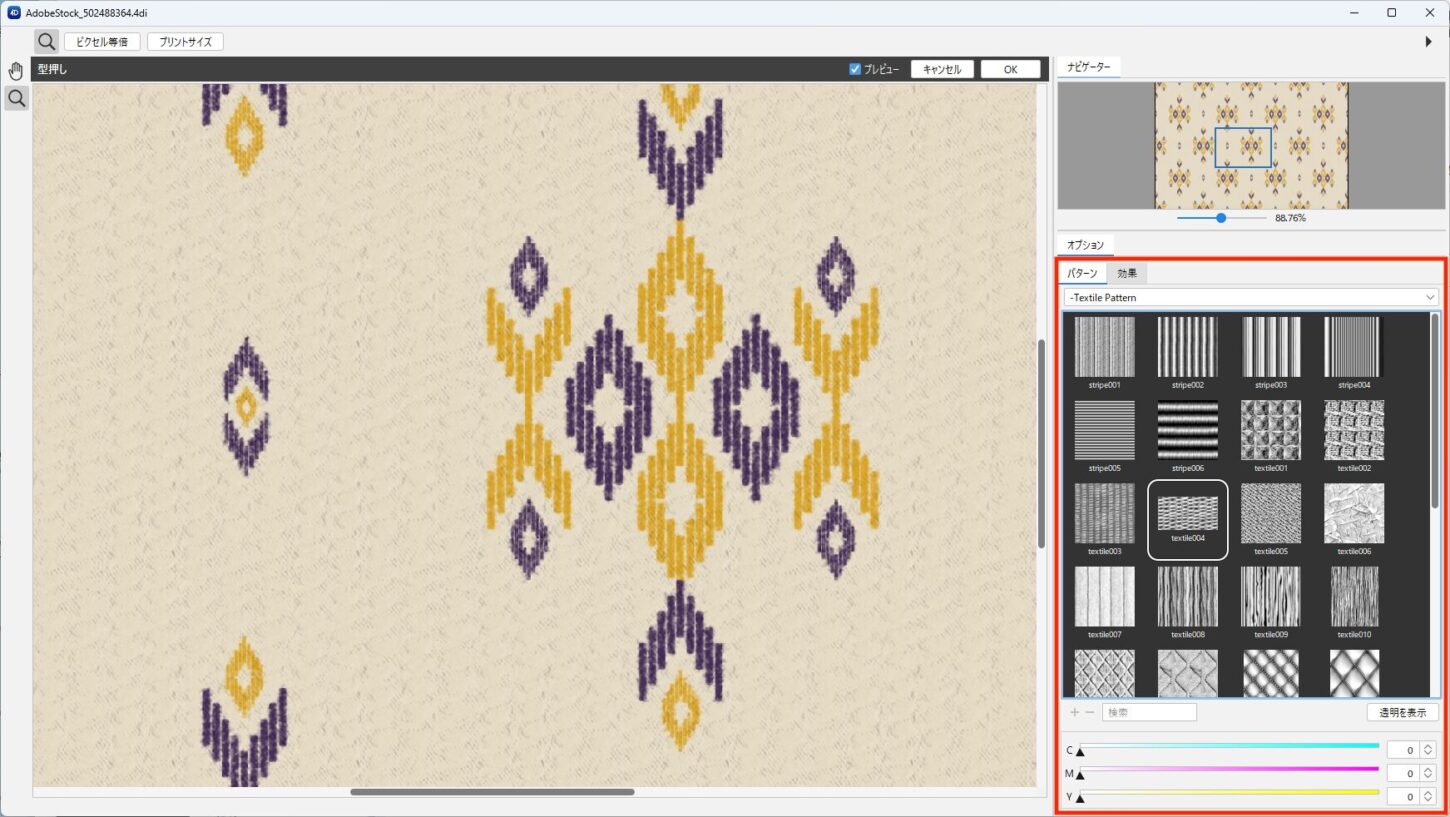
Task: Click the minus icon beside search field
Action: click(x=1089, y=713)
